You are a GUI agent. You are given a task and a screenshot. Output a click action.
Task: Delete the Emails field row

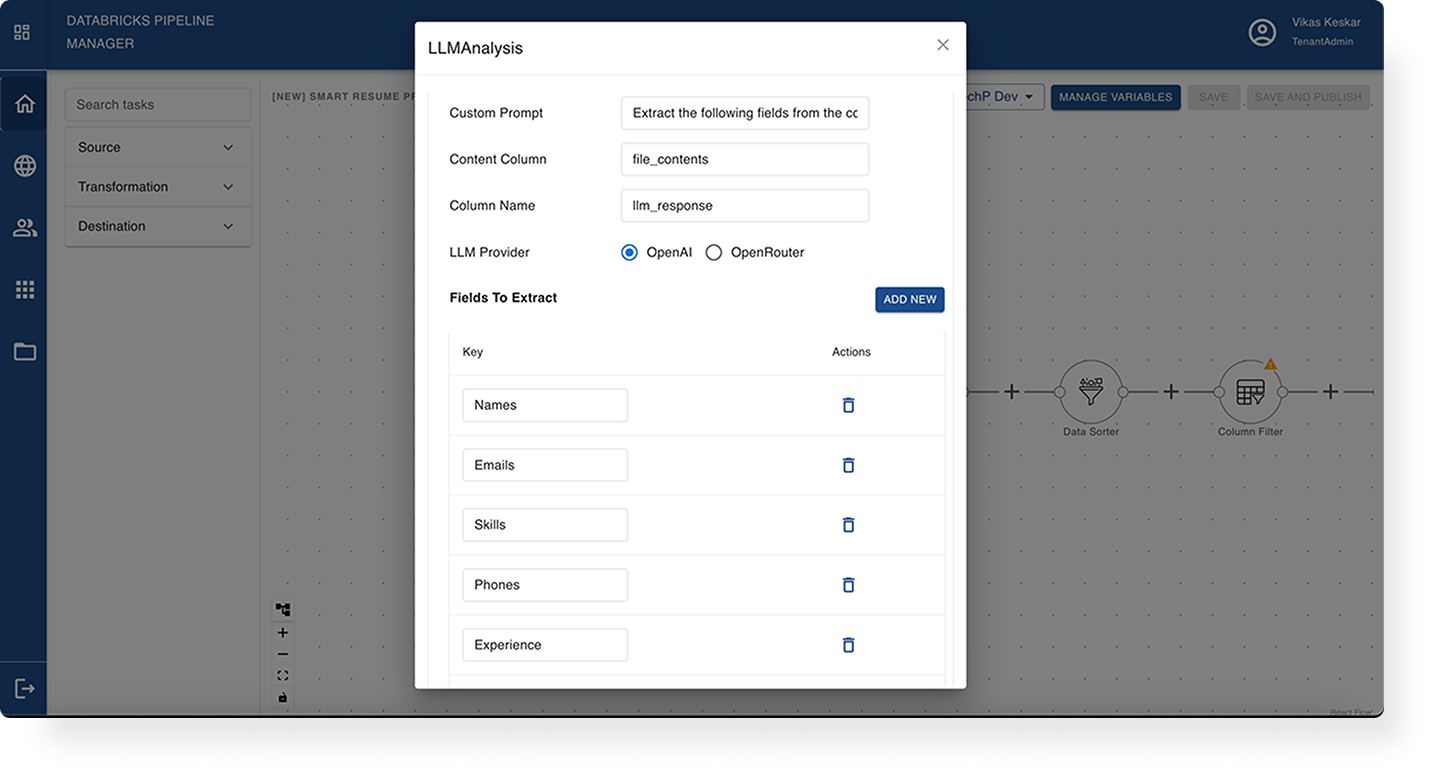(848, 465)
